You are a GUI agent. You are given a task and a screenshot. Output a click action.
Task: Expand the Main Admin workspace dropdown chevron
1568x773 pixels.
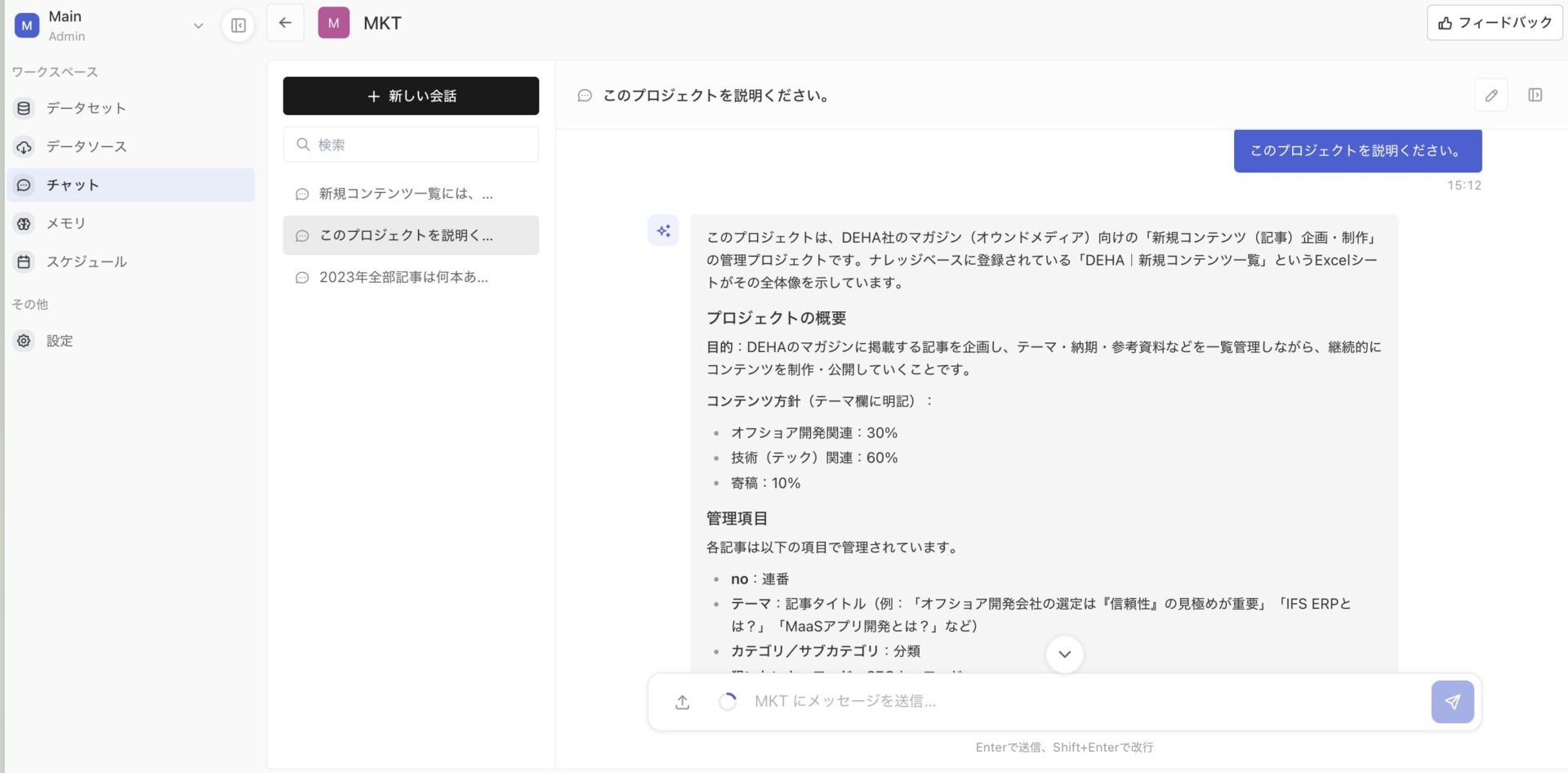tap(198, 25)
